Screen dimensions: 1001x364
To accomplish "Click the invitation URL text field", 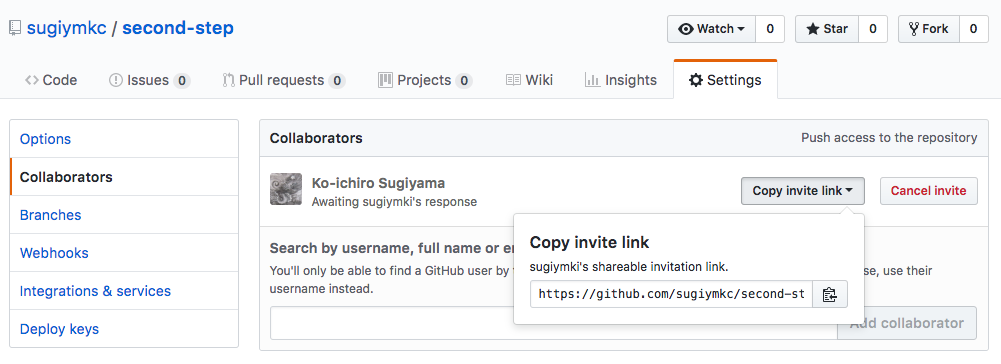I will pos(672,294).
